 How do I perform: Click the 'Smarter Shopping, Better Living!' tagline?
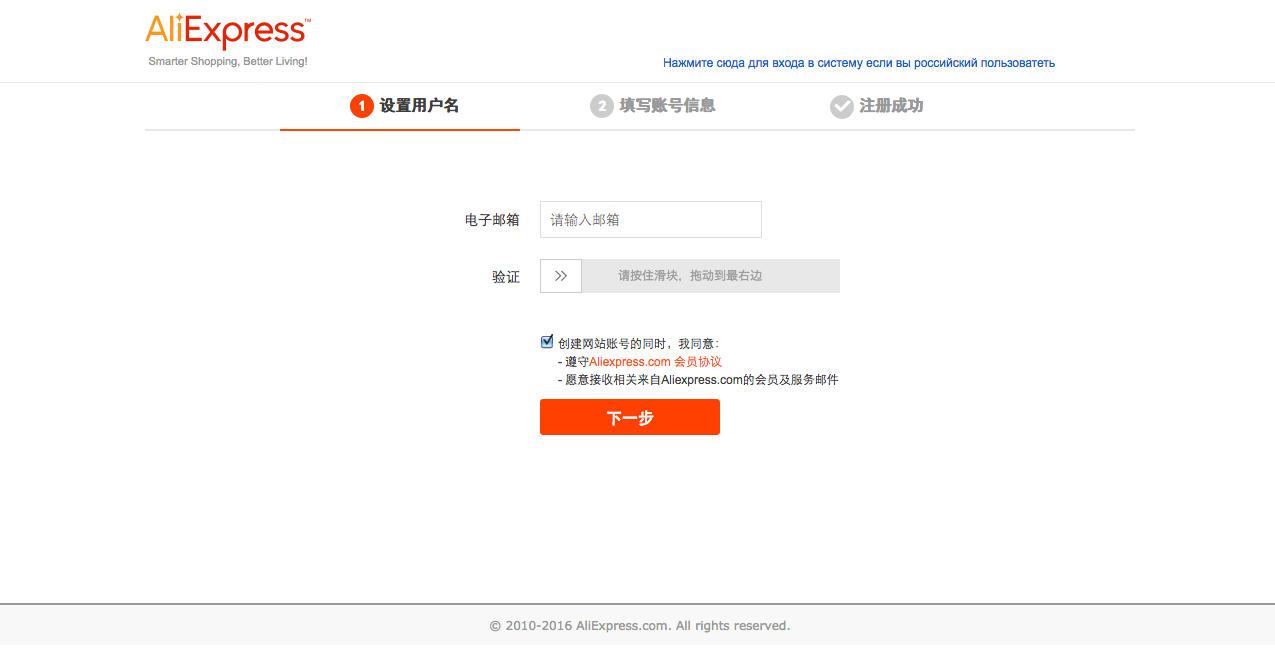(228, 62)
